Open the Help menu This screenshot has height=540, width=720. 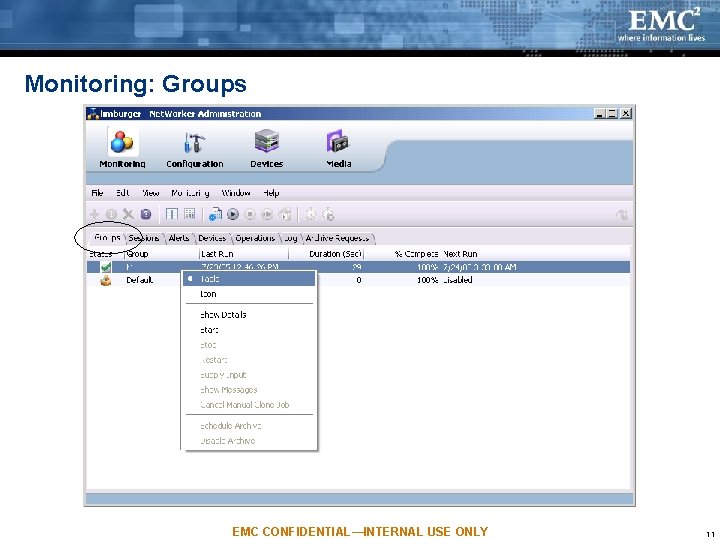point(271,193)
